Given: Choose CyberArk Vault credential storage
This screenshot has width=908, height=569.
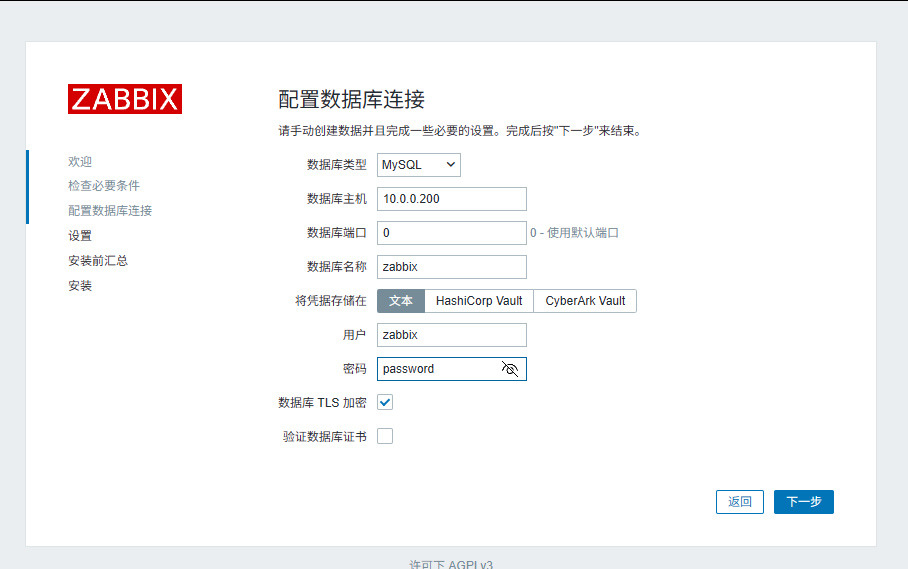Looking at the screenshot, I should 585,301.
